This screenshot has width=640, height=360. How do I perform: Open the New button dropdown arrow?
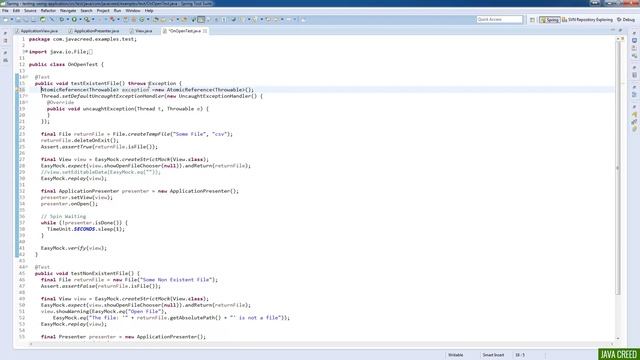pos(12,19)
